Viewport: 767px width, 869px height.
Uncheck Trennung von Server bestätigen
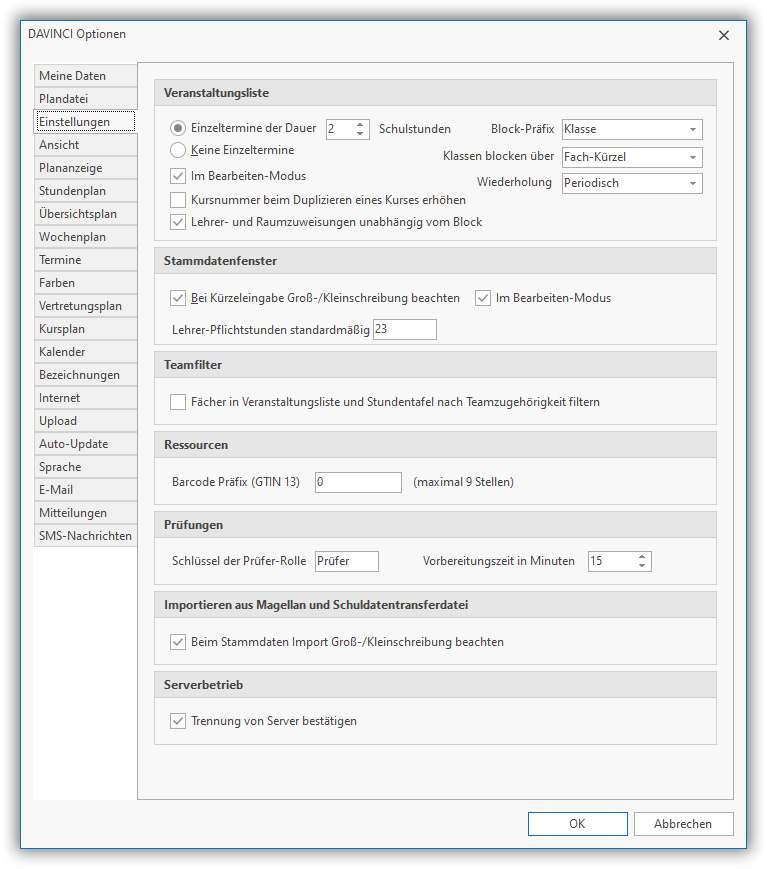pos(178,720)
